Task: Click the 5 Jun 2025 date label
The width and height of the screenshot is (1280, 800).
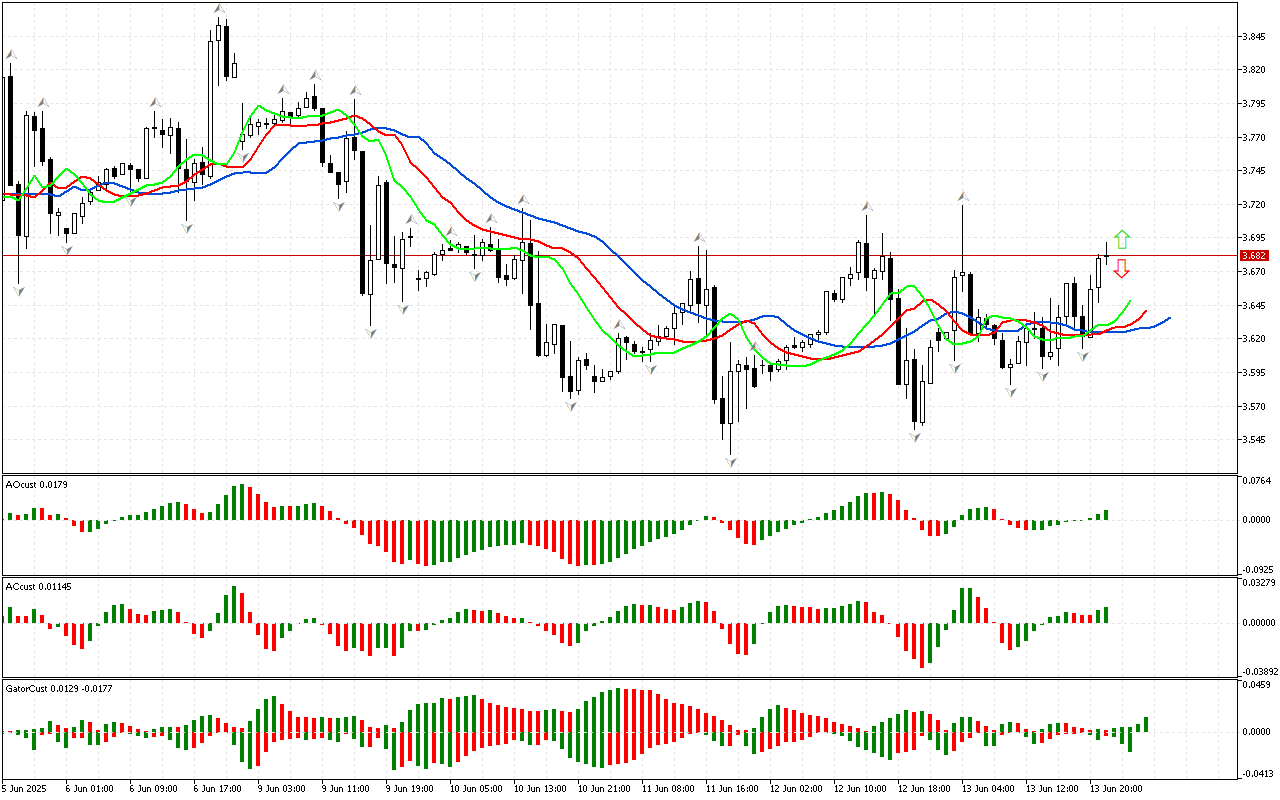Action: tap(23, 789)
